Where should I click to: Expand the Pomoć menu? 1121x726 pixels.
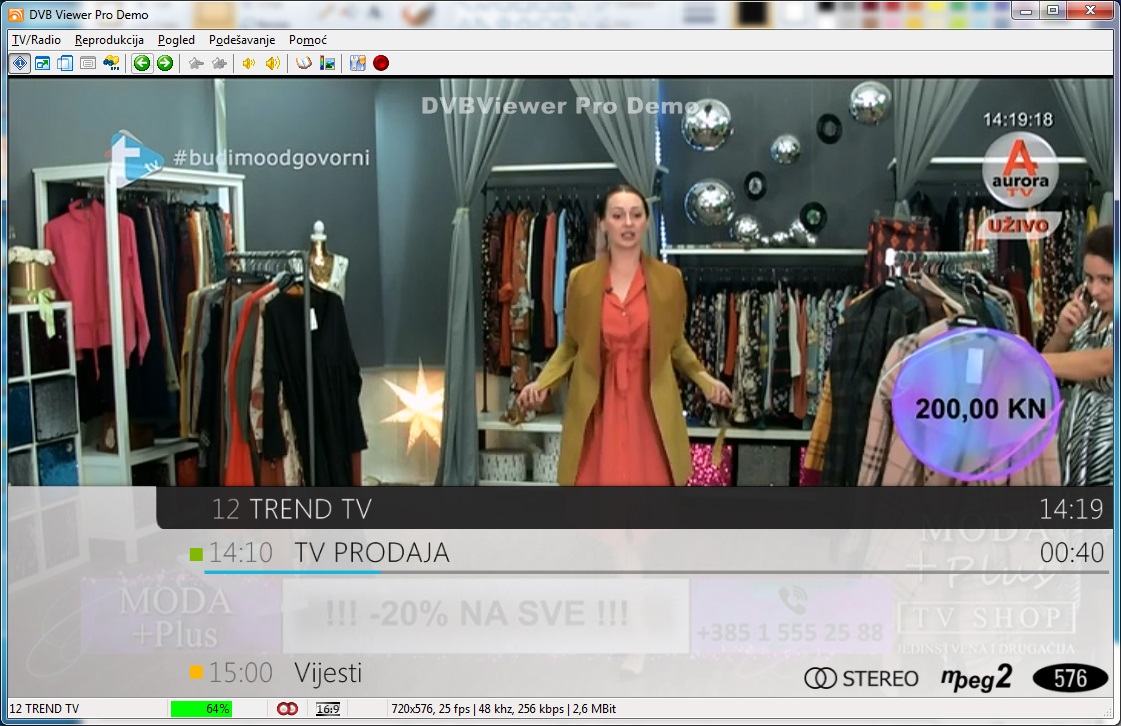[x=307, y=40]
